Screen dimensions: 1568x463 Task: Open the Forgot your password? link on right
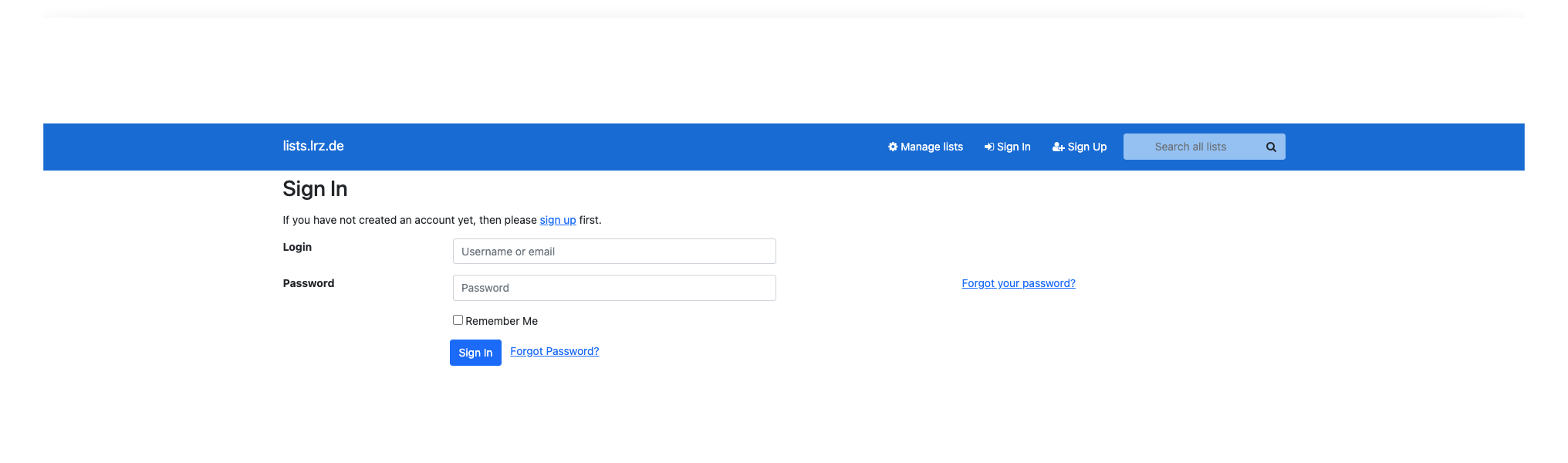[x=1018, y=283]
